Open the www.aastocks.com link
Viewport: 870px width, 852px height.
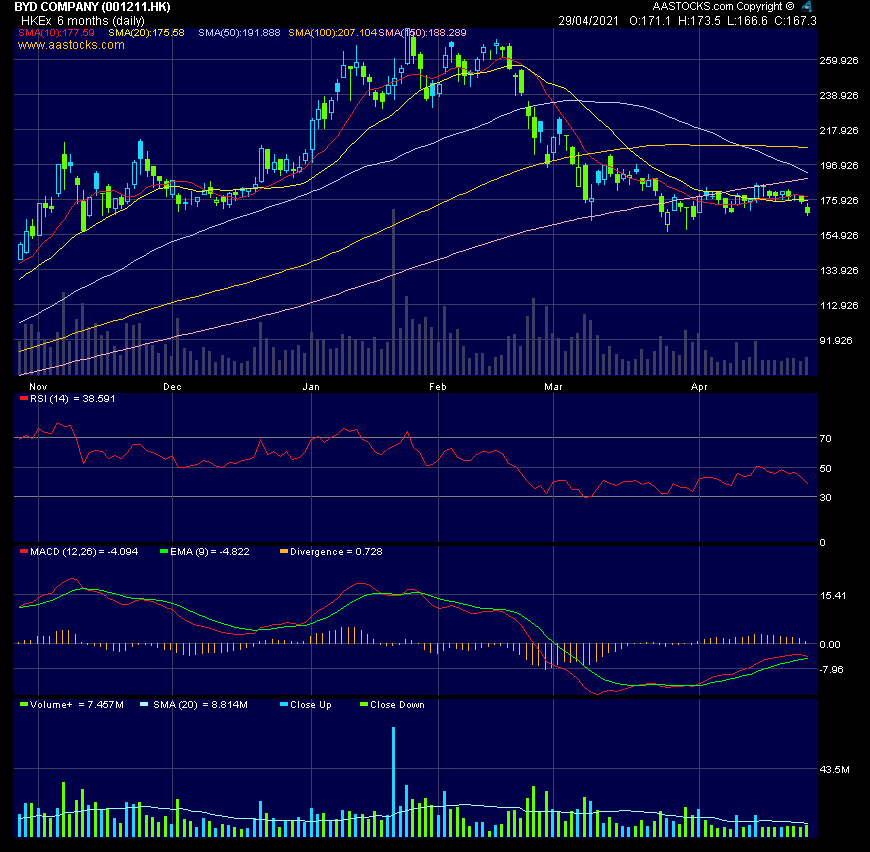pyautogui.click(x=71, y=45)
